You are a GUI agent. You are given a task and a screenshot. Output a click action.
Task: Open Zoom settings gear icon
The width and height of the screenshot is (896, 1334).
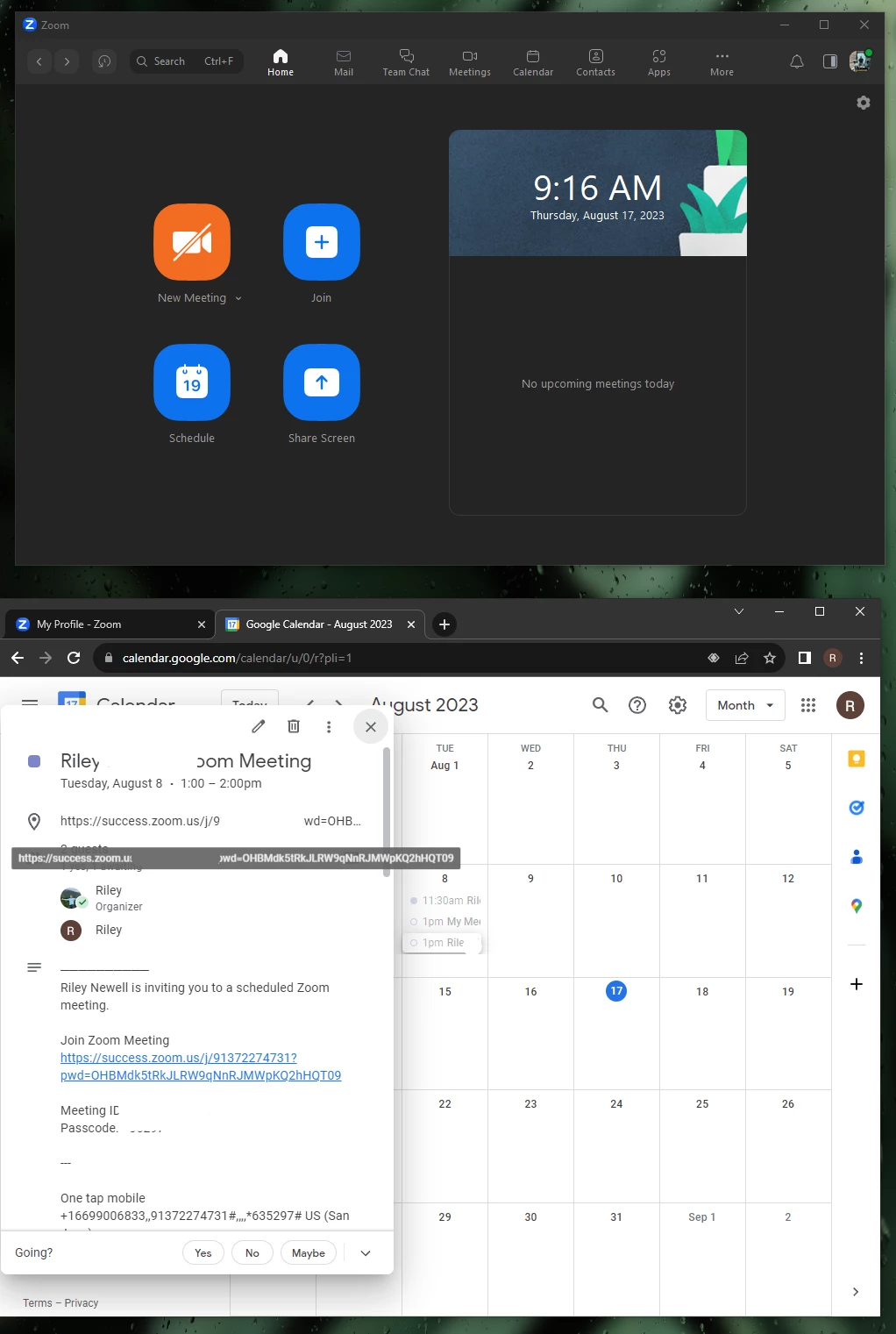click(864, 103)
